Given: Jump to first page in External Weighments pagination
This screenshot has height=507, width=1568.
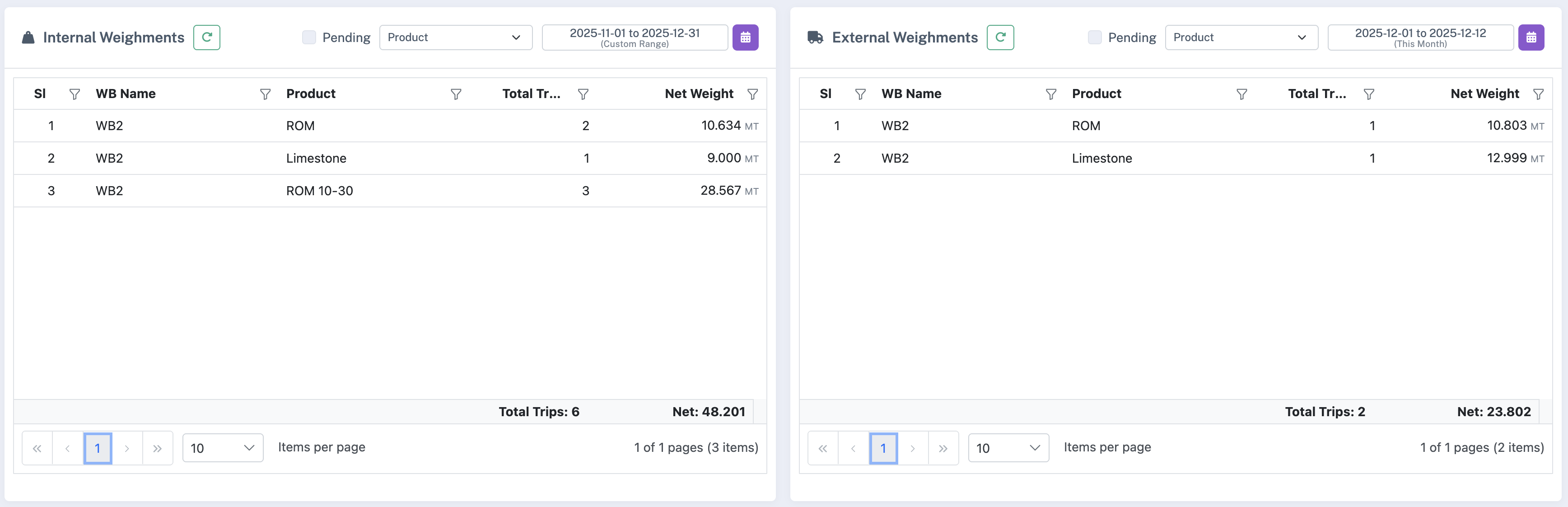Looking at the screenshot, I should (823, 447).
